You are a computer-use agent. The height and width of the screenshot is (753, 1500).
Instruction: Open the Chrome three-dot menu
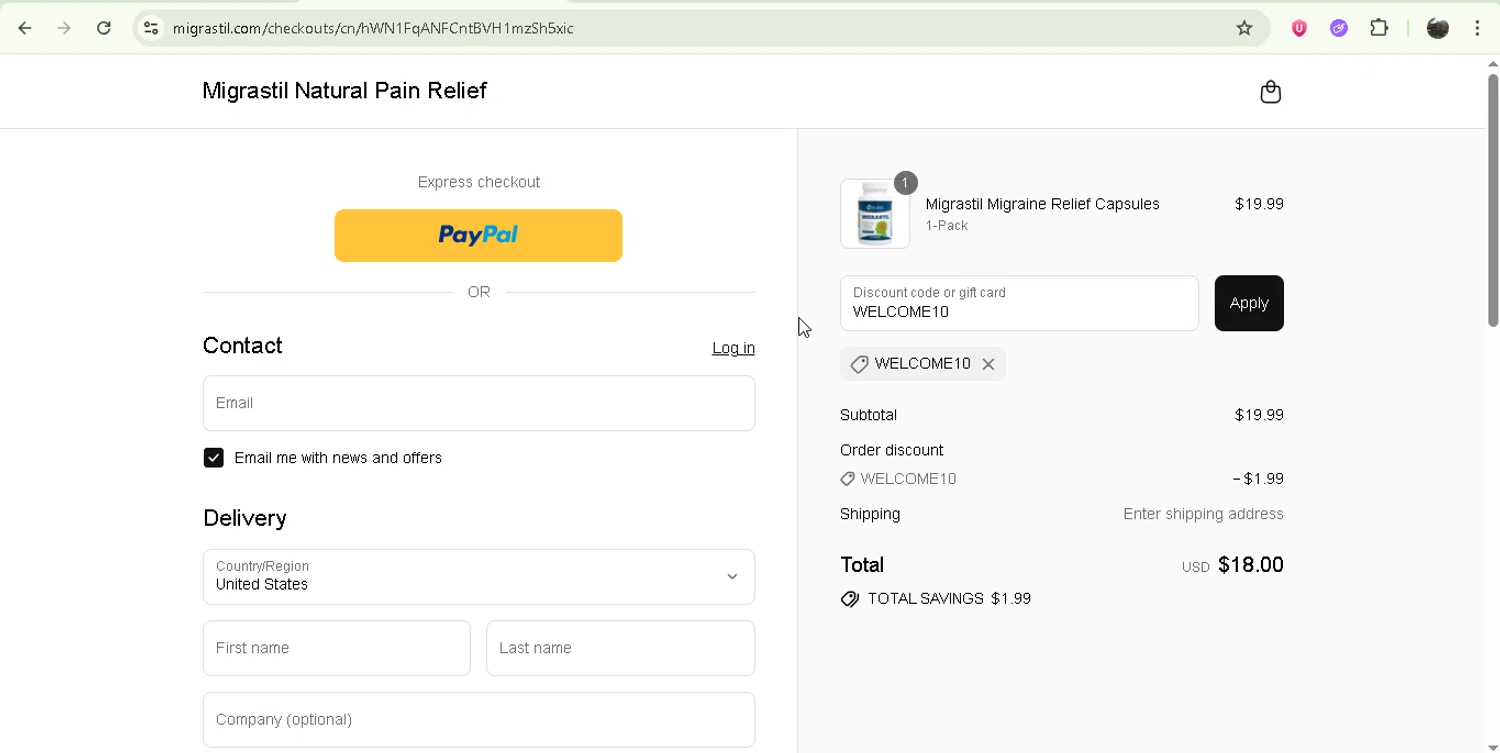pyautogui.click(x=1477, y=28)
